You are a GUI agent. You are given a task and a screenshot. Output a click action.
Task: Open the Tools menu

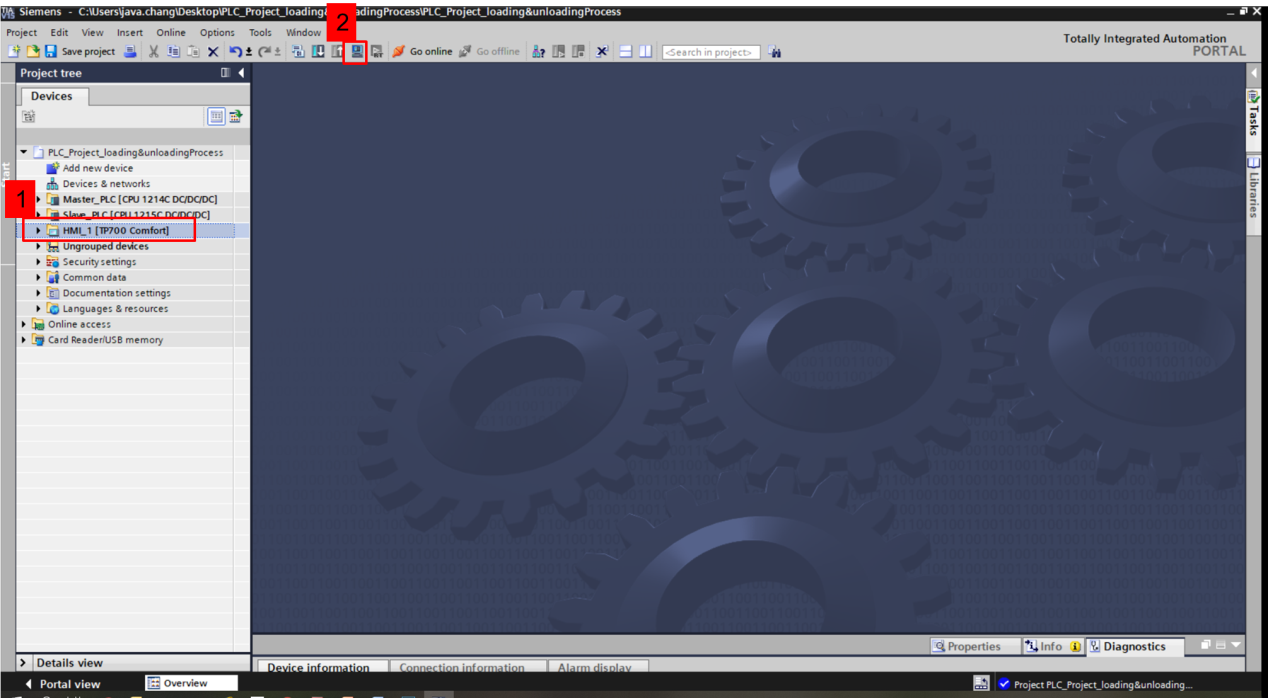click(x=260, y=32)
